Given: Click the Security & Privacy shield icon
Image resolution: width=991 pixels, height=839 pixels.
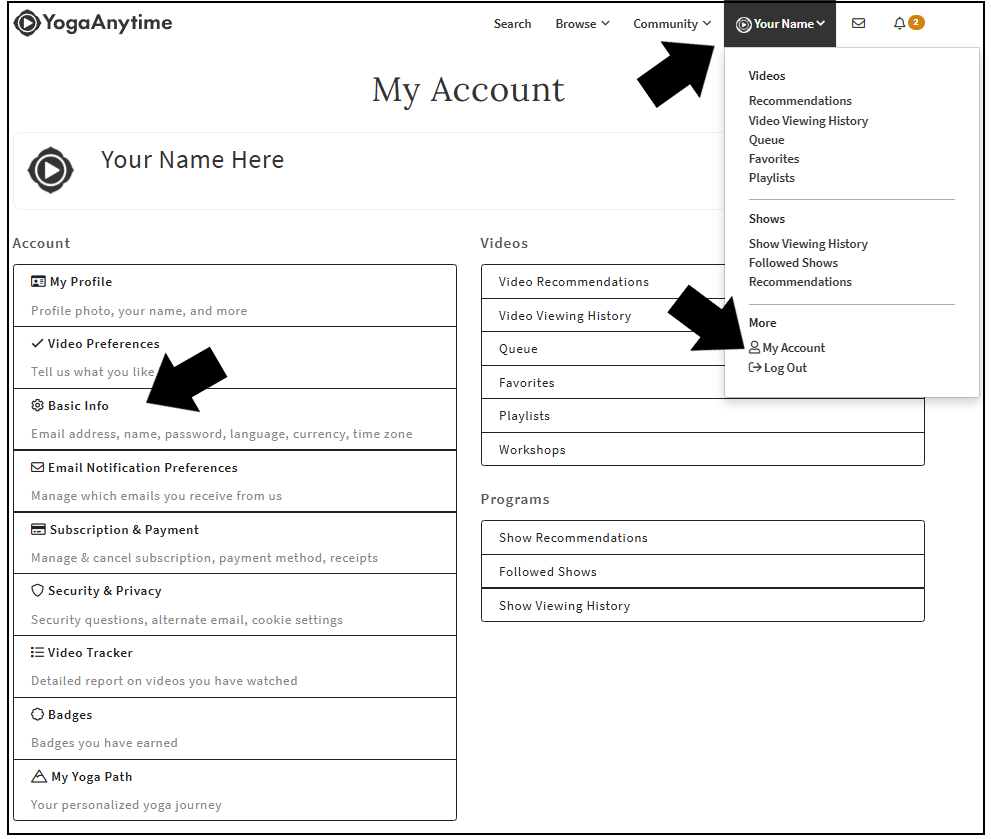Looking at the screenshot, I should tap(37, 591).
